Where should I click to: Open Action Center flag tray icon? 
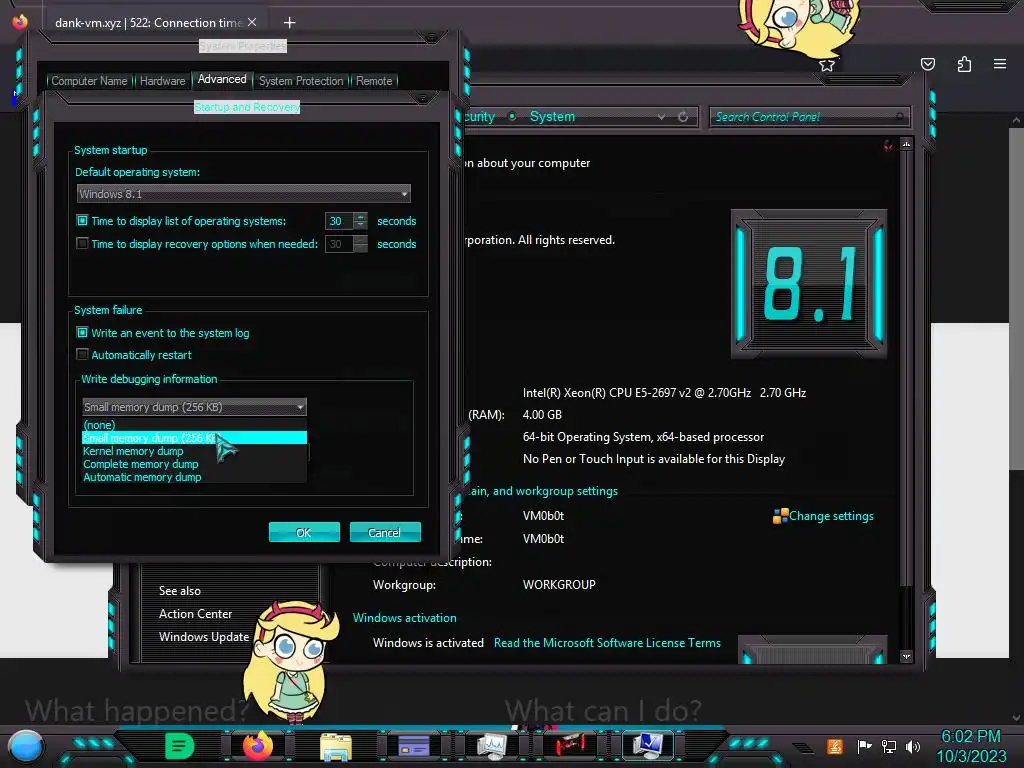(x=864, y=746)
